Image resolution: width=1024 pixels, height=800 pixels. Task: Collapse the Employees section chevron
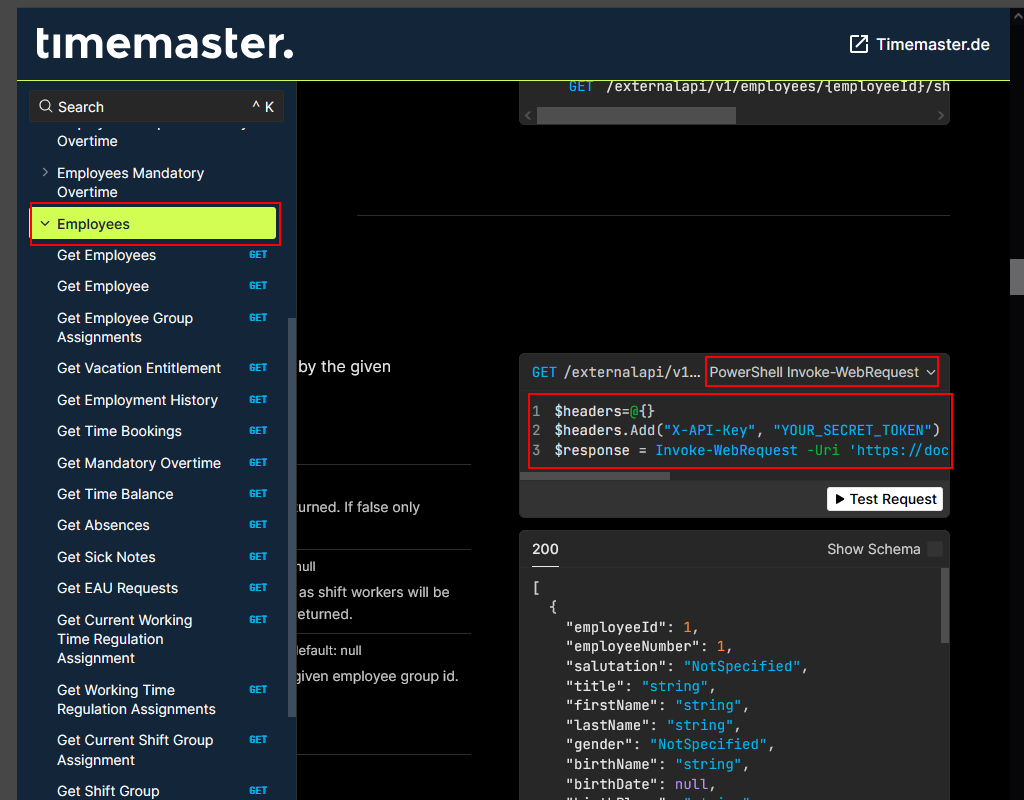[x=45, y=224]
